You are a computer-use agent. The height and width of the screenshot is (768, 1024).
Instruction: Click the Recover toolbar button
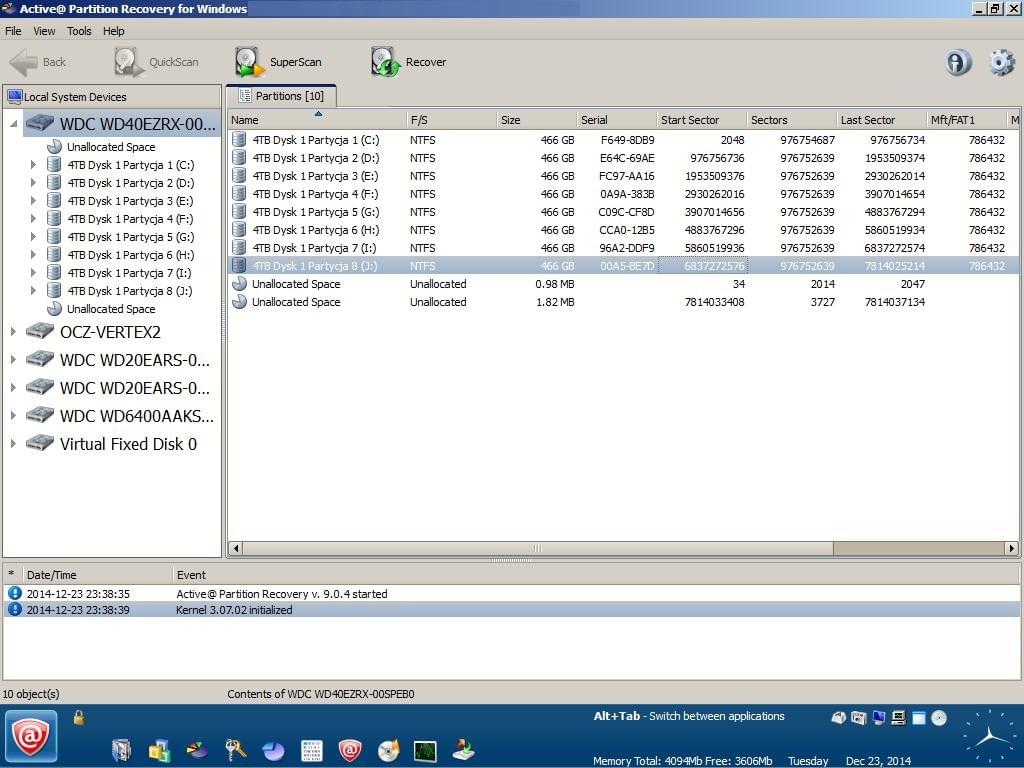(x=409, y=62)
